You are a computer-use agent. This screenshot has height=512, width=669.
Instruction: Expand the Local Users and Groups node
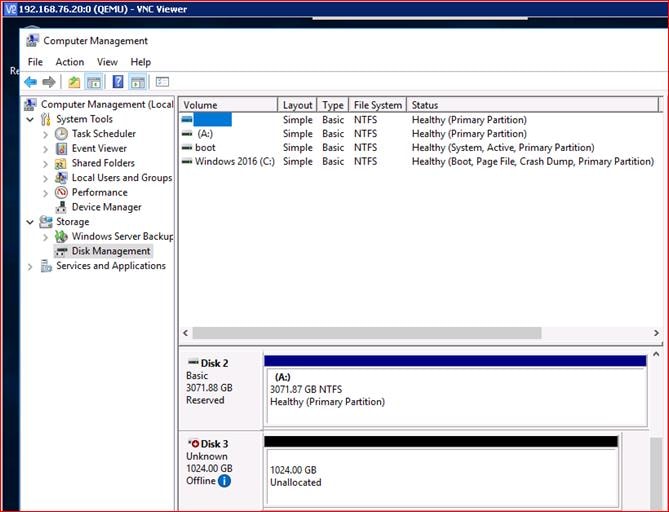pyautogui.click(x=46, y=178)
